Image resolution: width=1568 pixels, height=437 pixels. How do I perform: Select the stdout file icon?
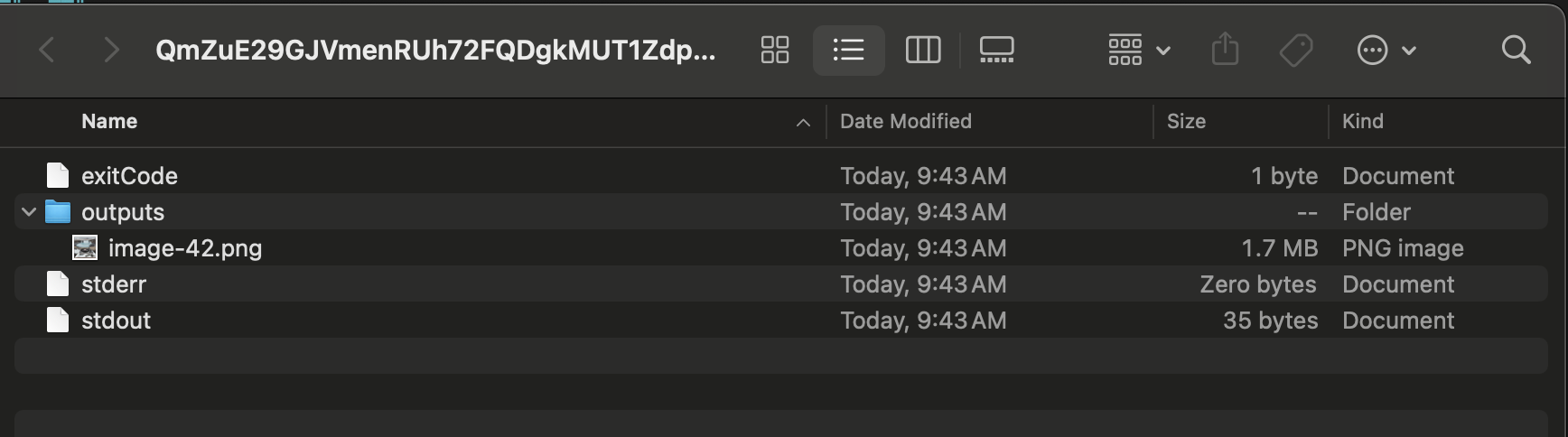(x=58, y=321)
